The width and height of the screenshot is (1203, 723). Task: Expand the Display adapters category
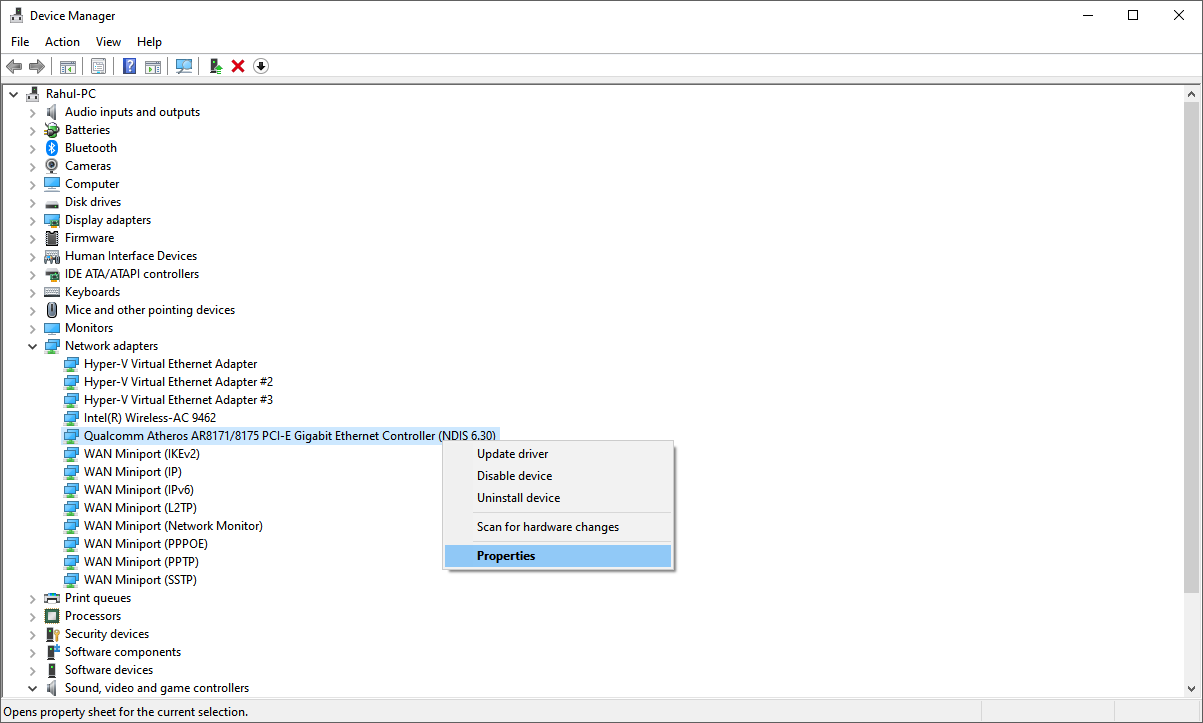pos(32,219)
